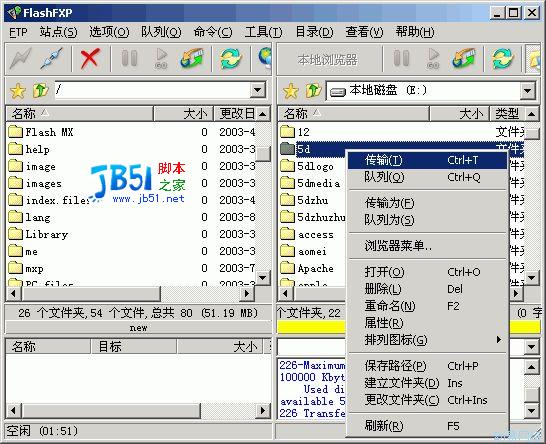Choose 队列(Q) Ctrl+Q in the context menu
Image resolution: width=546 pixels, height=444 pixels.
click(x=427, y=177)
